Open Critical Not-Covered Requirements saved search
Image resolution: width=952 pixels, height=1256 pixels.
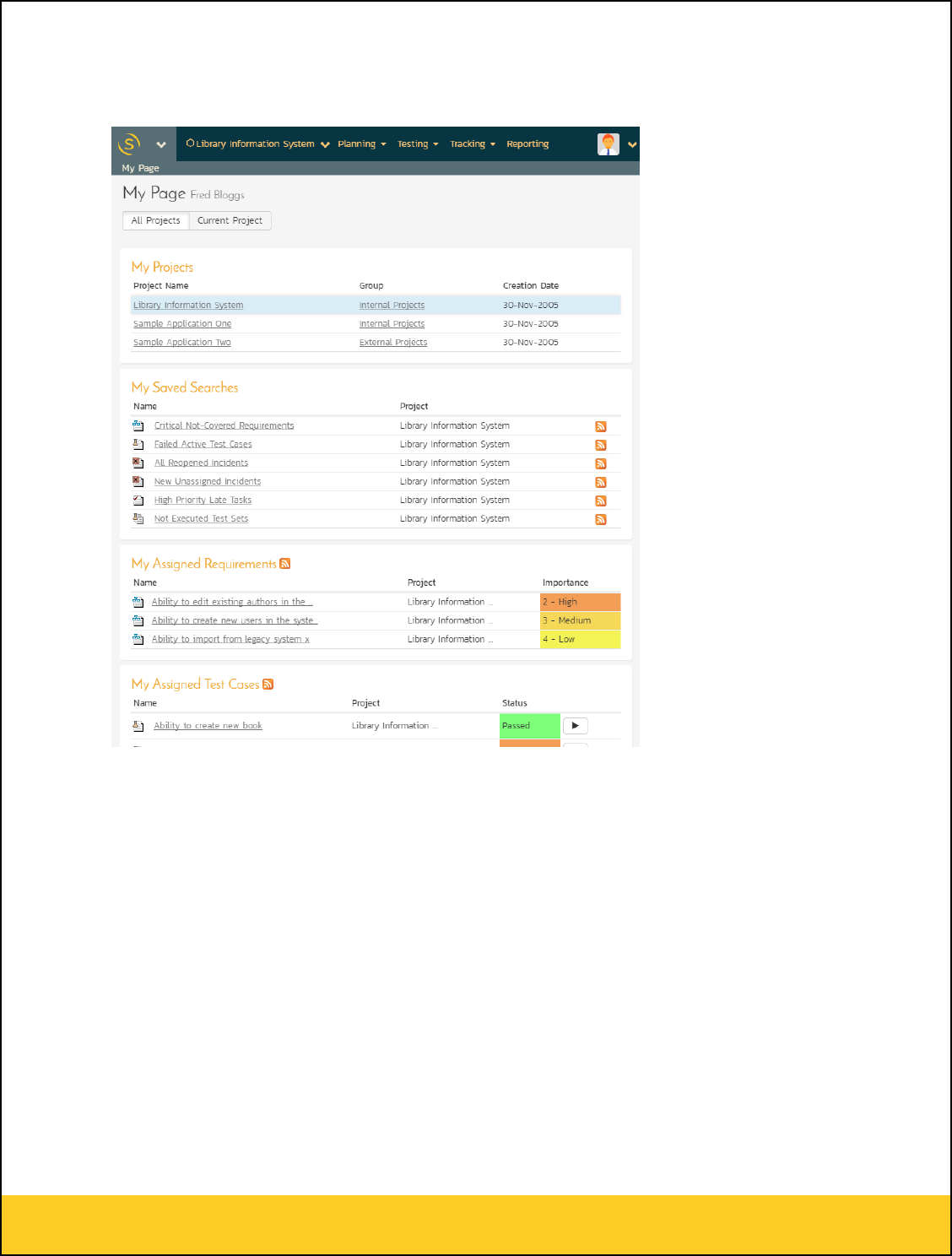224,426
